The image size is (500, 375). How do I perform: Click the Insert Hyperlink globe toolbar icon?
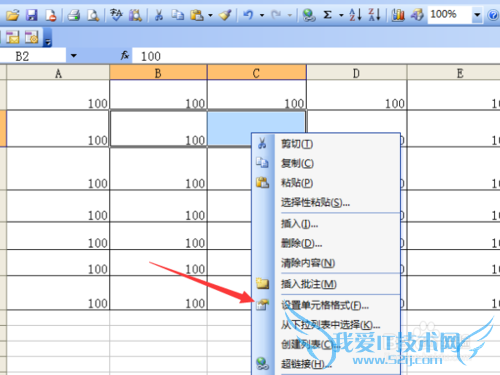point(309,15)
